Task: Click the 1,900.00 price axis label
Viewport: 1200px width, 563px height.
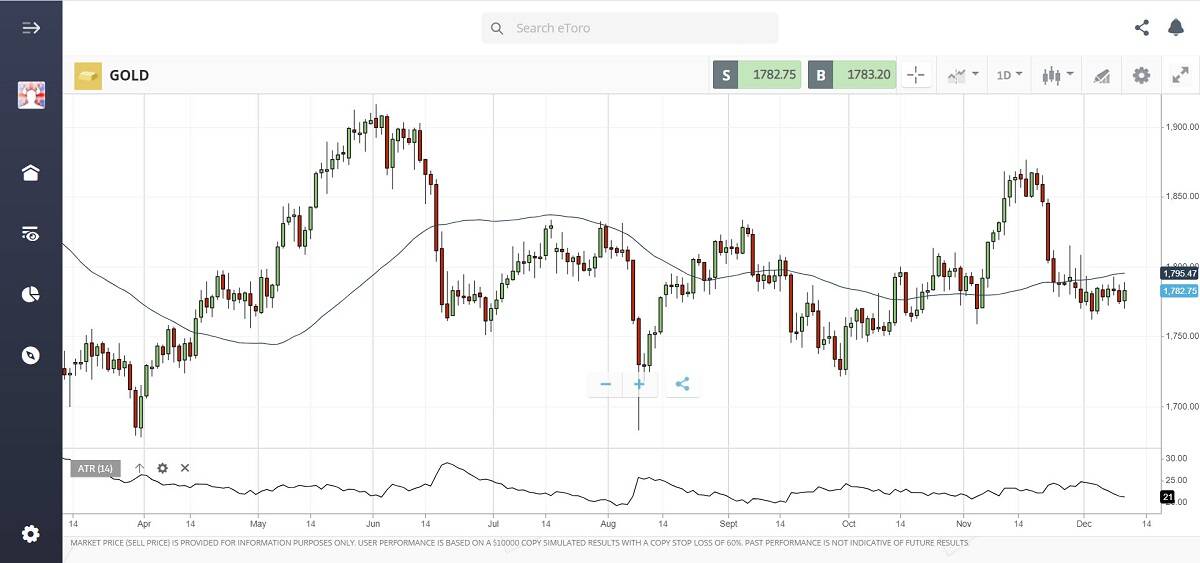Action: 1182,127
